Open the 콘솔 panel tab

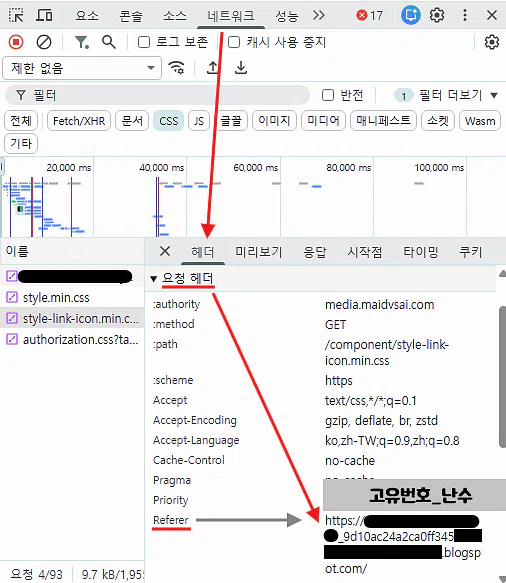130,16
